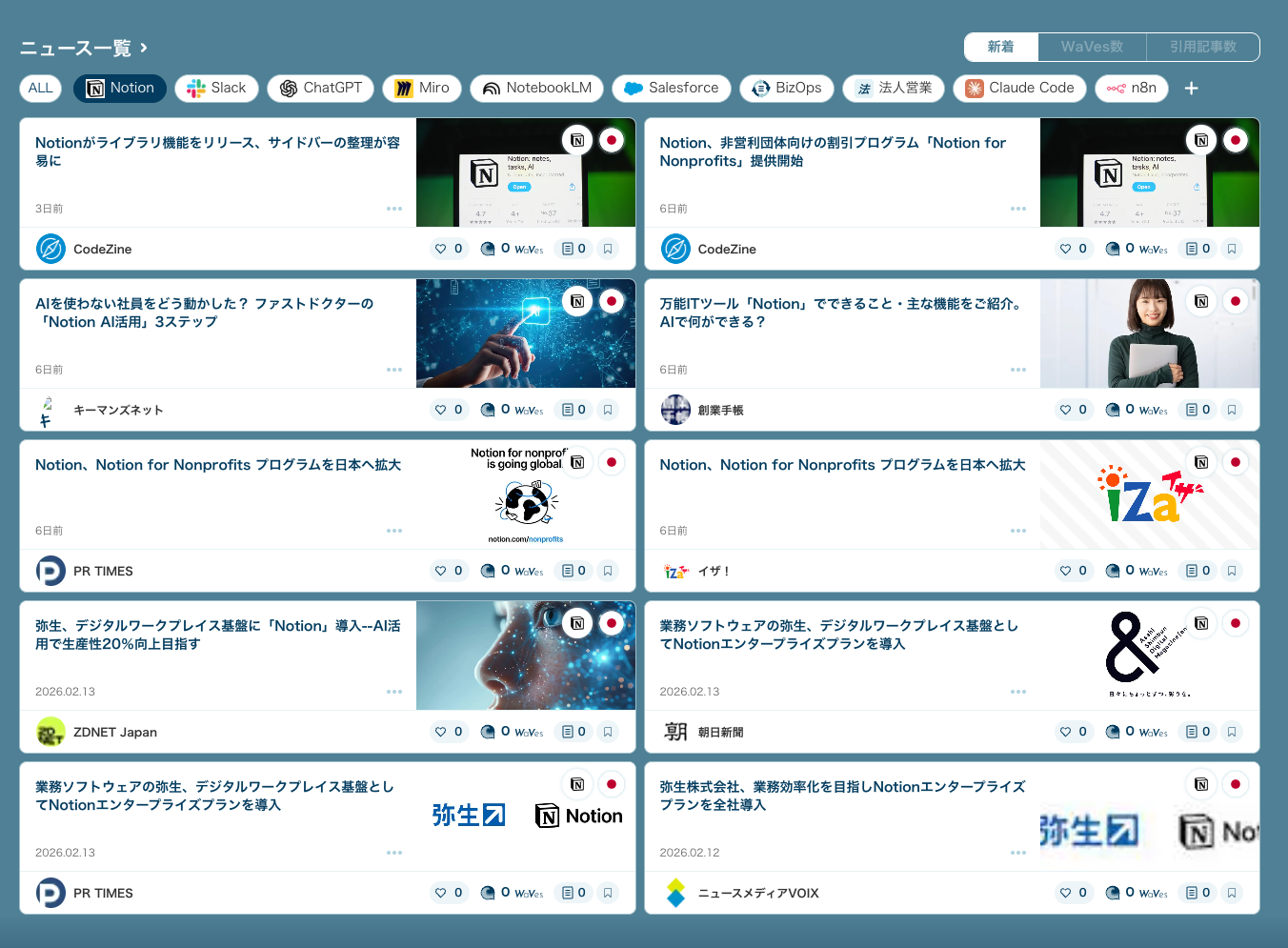
Task: Filter news by NotebookLM
Action: coord(537,89)
